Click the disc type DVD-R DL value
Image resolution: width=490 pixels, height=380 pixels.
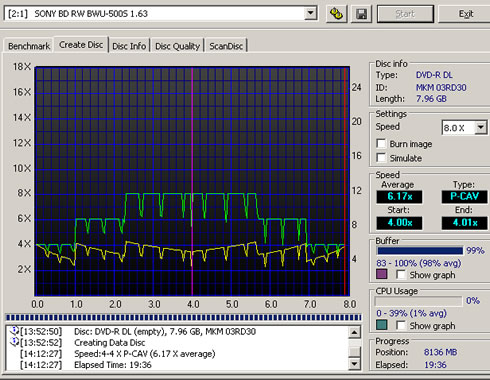[x=434, y=75]
